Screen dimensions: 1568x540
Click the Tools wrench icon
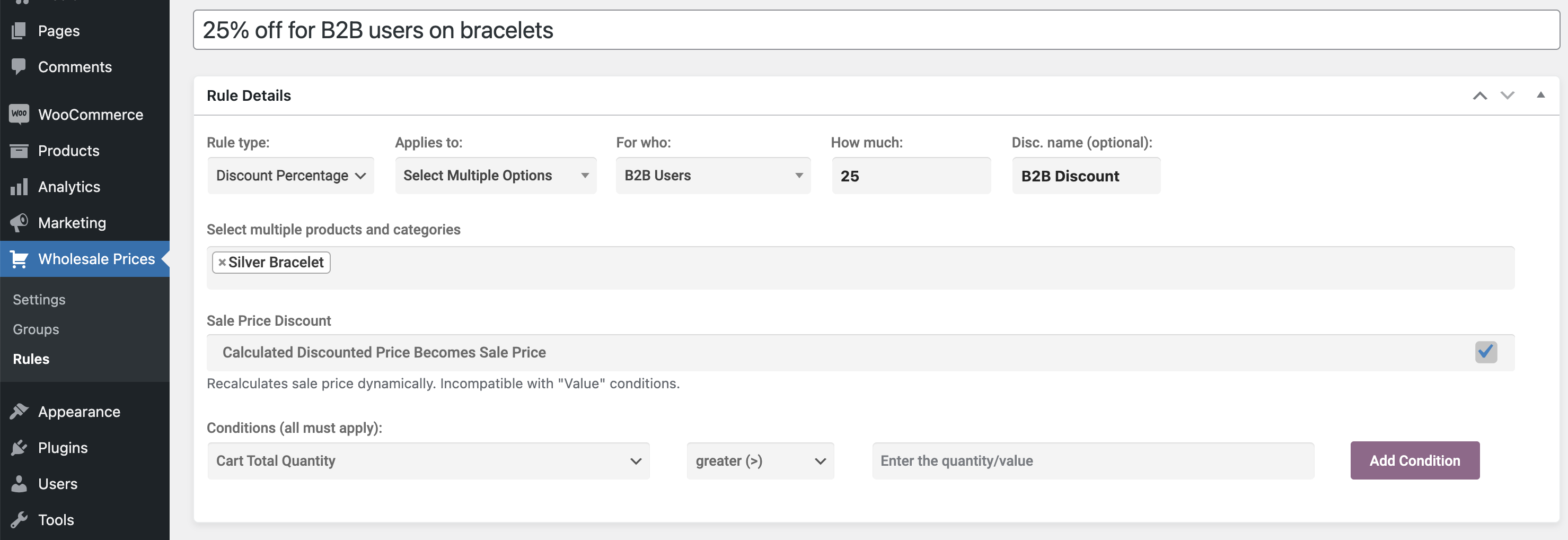click(x=19, y=519)
